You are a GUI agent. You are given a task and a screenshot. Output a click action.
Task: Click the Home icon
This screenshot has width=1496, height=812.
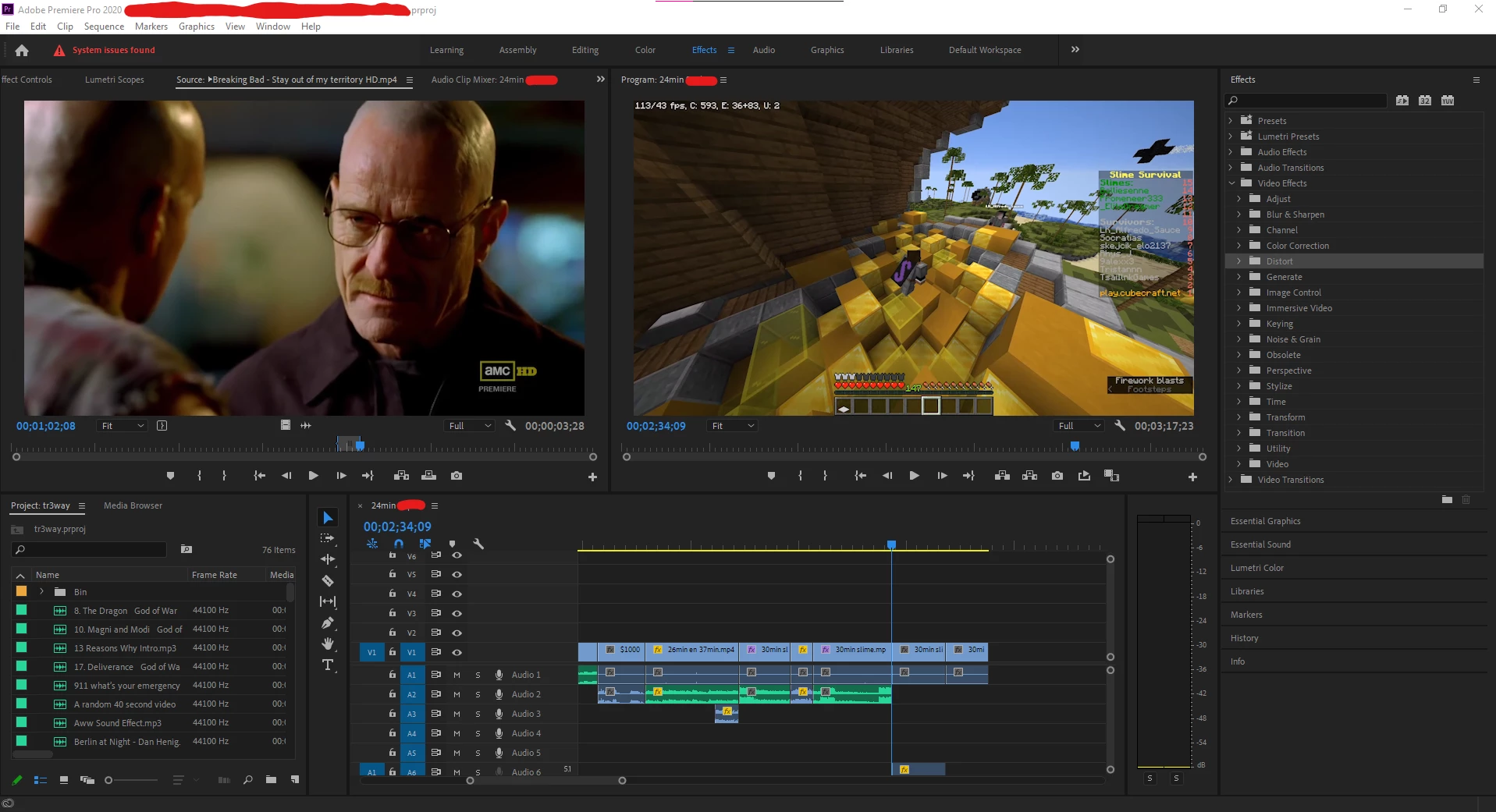pyautogui.click(x=22, y=50)
